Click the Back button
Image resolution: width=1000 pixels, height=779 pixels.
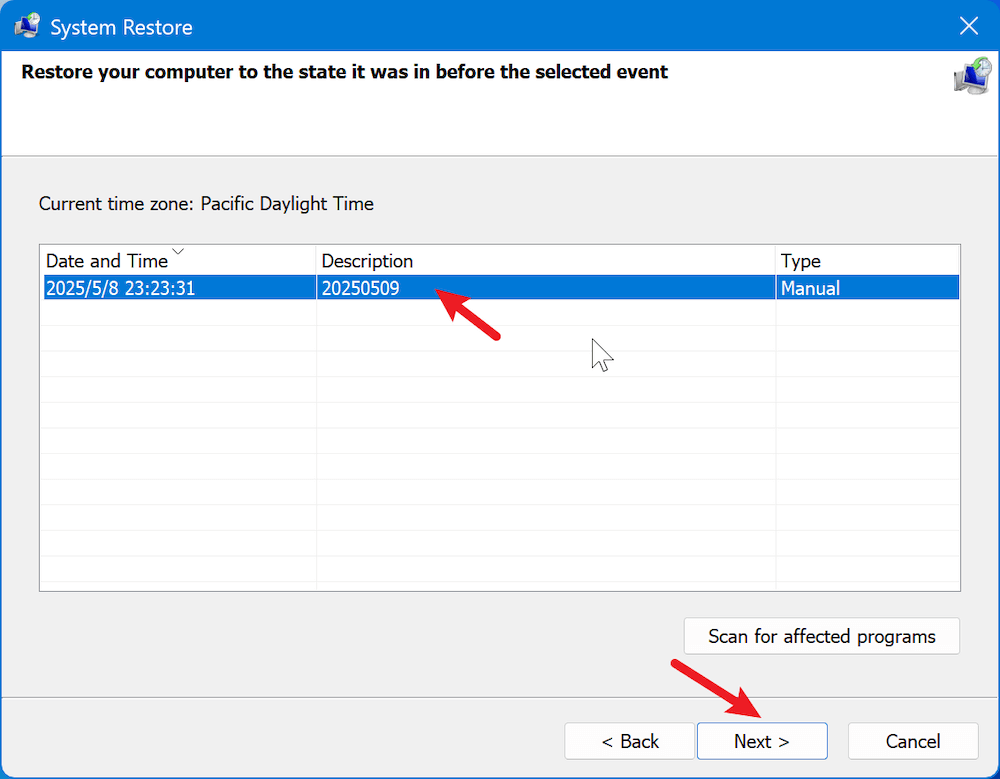629,741
